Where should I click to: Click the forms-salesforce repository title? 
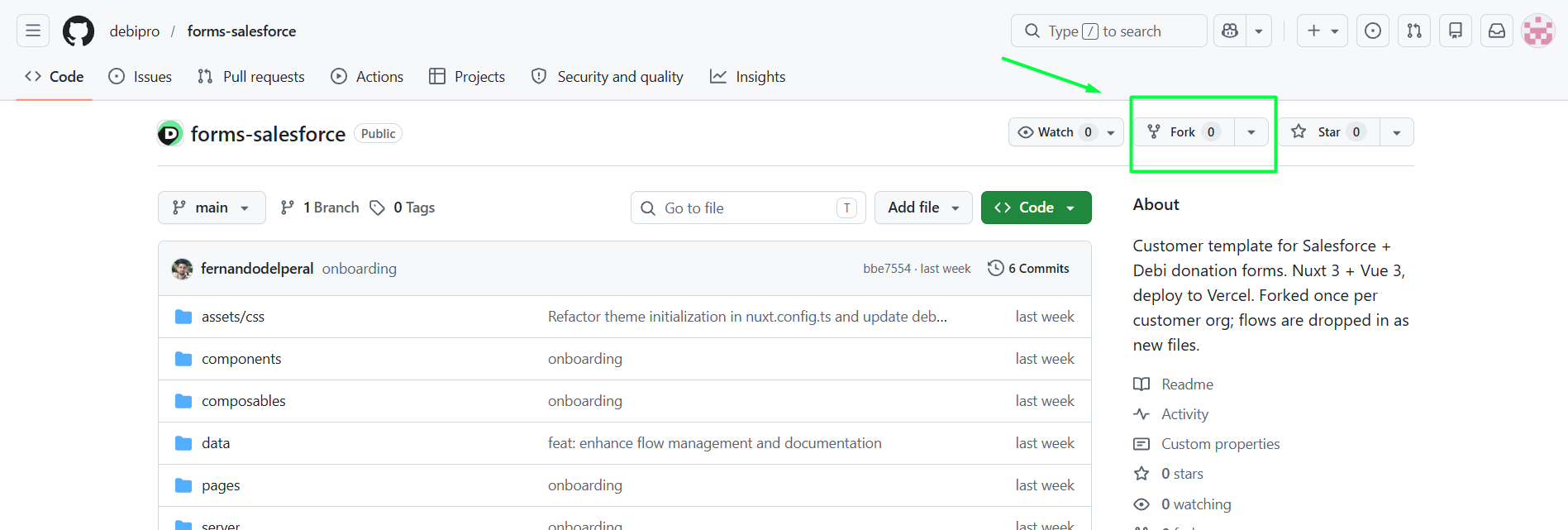(x=268, y=134)
